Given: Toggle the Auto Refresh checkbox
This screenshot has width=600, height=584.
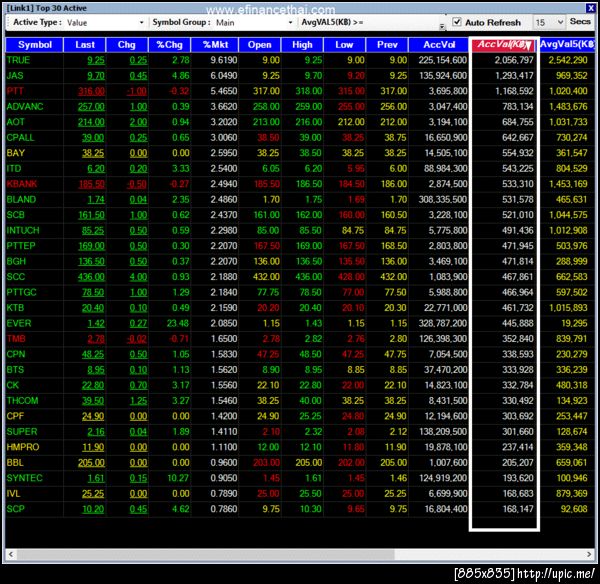Looking at the screenshot, I should pos(457,22).
